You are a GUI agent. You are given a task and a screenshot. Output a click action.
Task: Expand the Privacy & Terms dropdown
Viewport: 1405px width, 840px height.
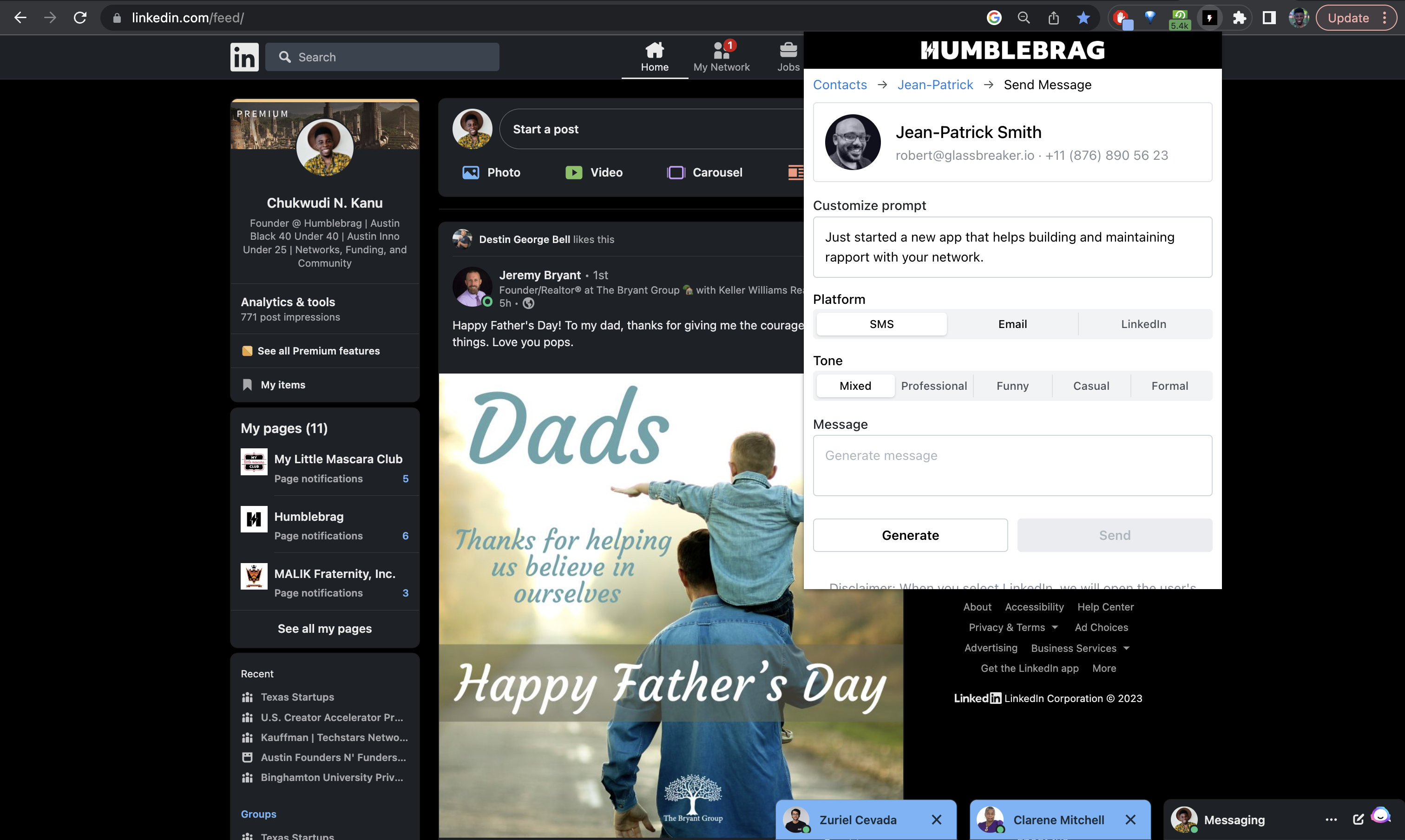point(1013,627)
